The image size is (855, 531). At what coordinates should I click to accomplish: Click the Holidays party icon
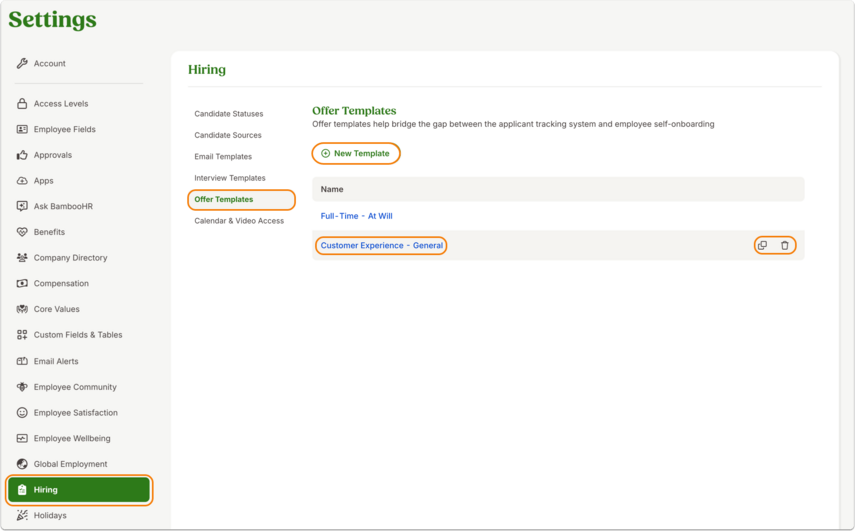[x=22, y=515]
